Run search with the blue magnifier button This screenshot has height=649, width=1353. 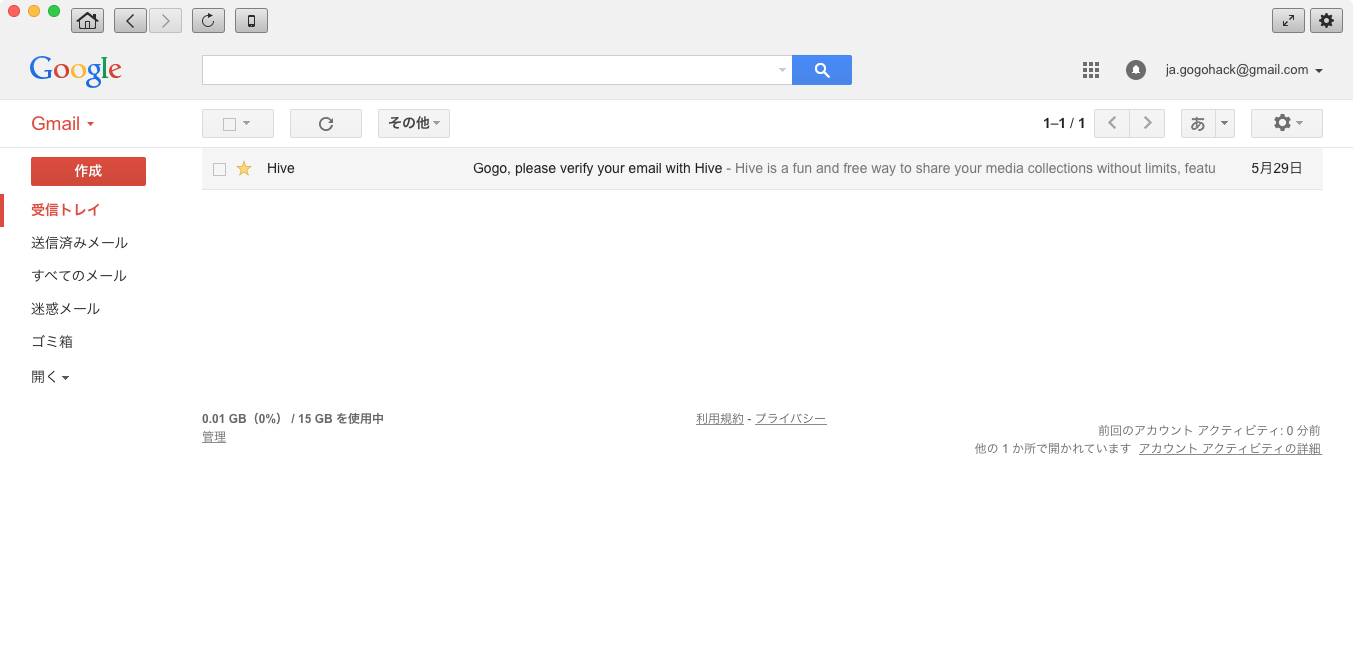(822, 70)
